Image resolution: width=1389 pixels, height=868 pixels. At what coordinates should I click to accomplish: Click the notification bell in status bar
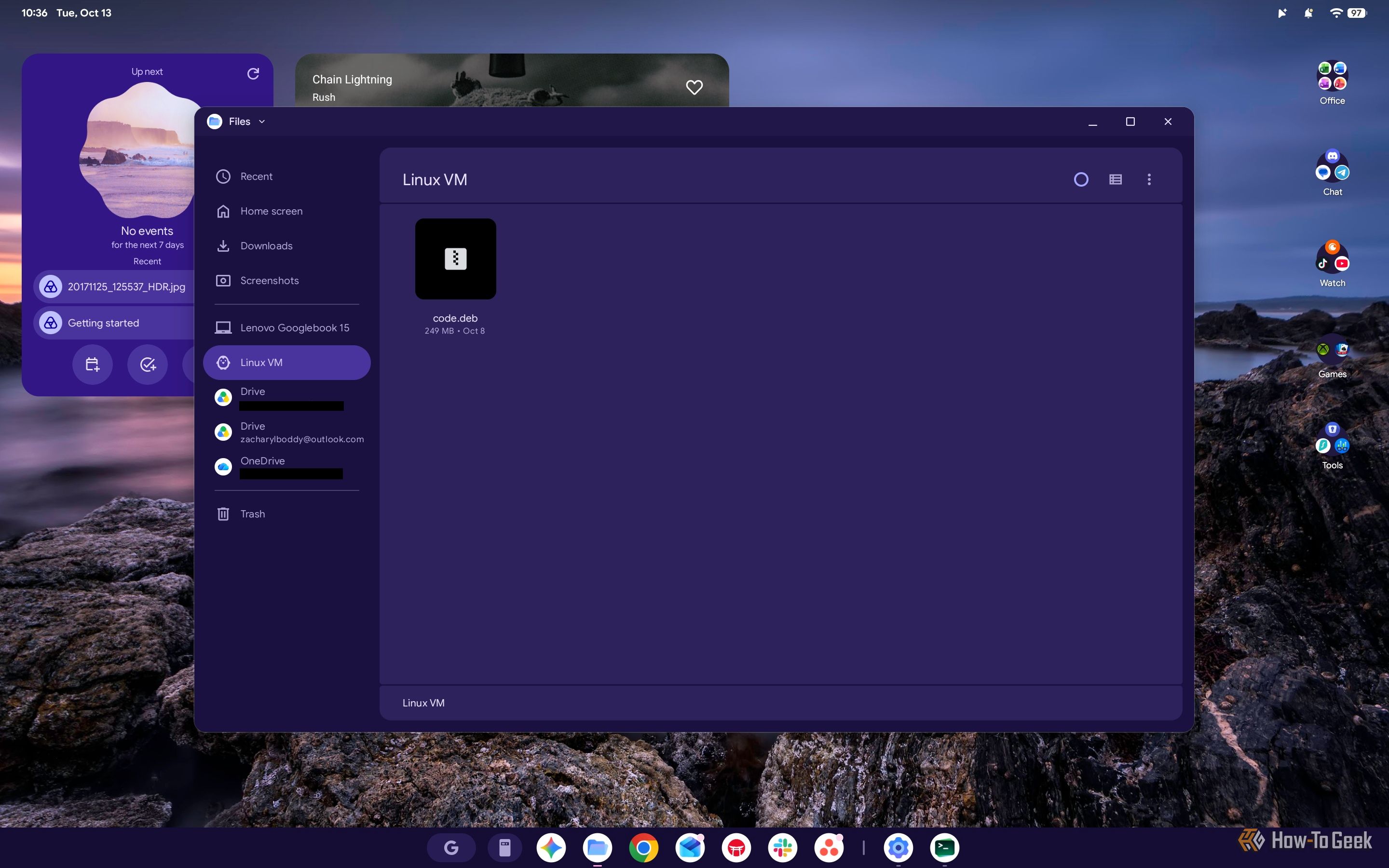coord(1308,13)
